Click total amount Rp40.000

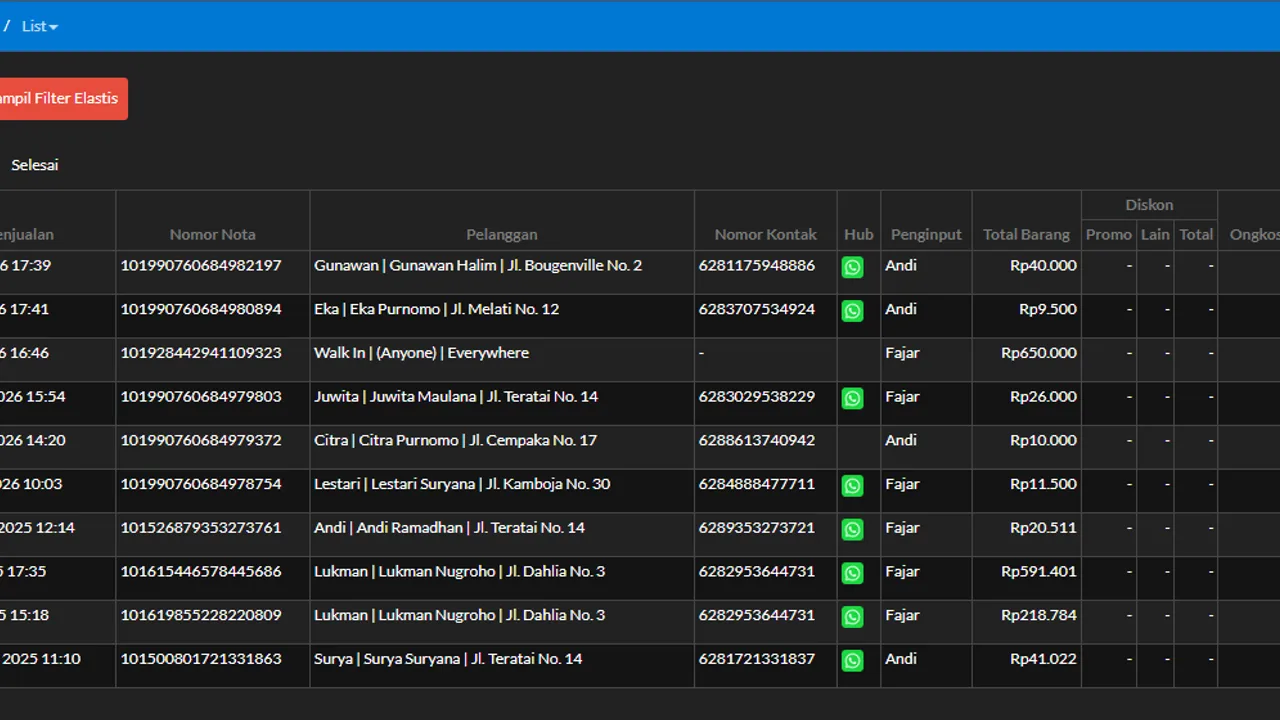pos(1043,265)
